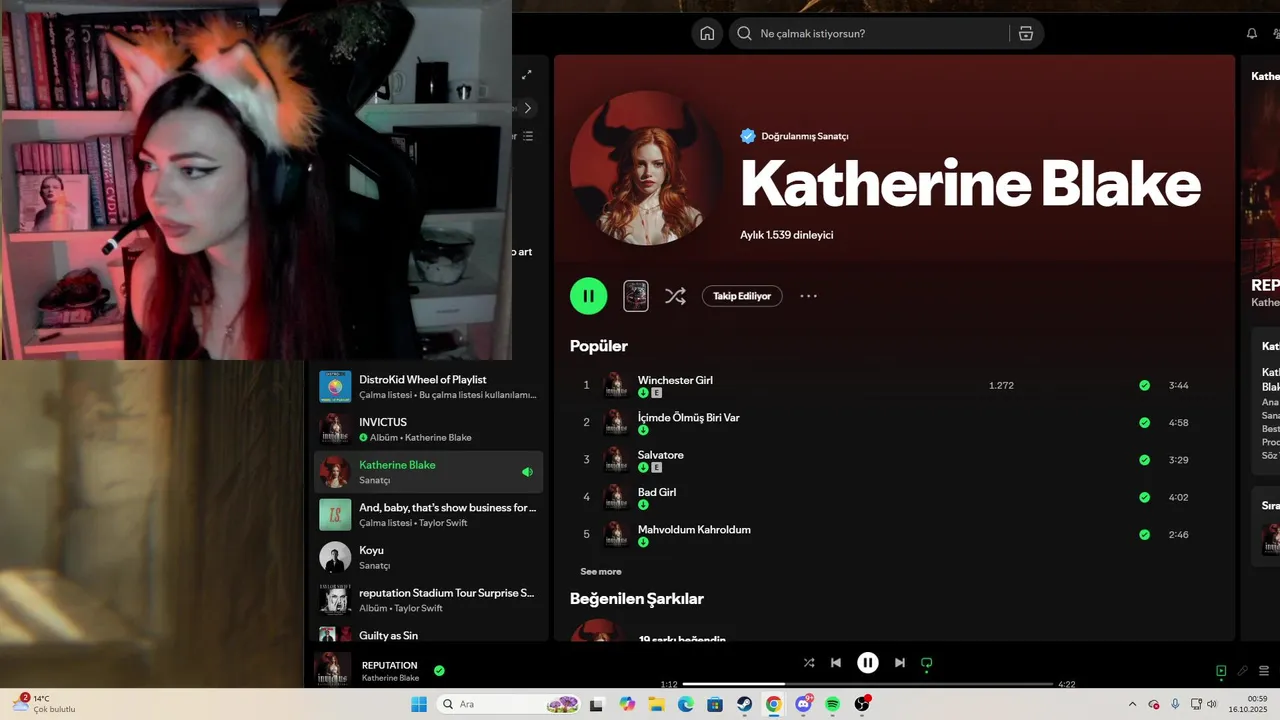Viewport: 1280px width, 720px height.
Task: Click Takip Ediliyor follow button
Action: (742, 296)
